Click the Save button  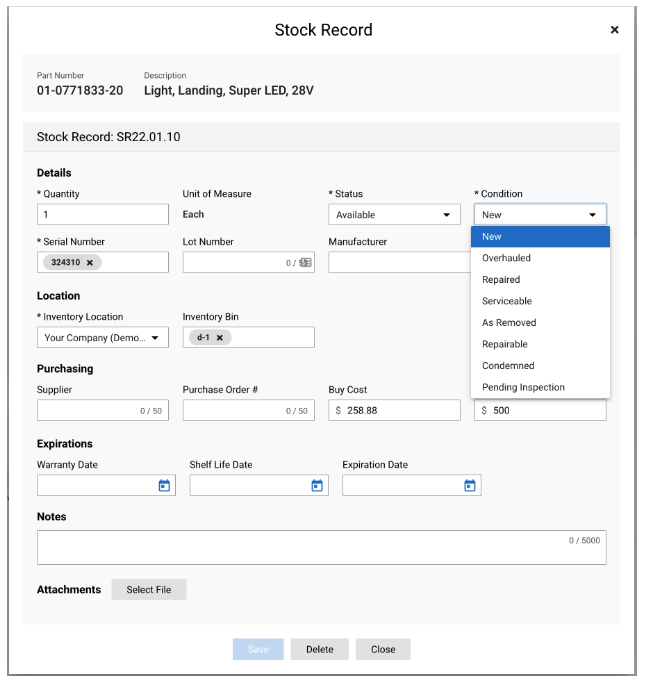click(x=258, y=649)
